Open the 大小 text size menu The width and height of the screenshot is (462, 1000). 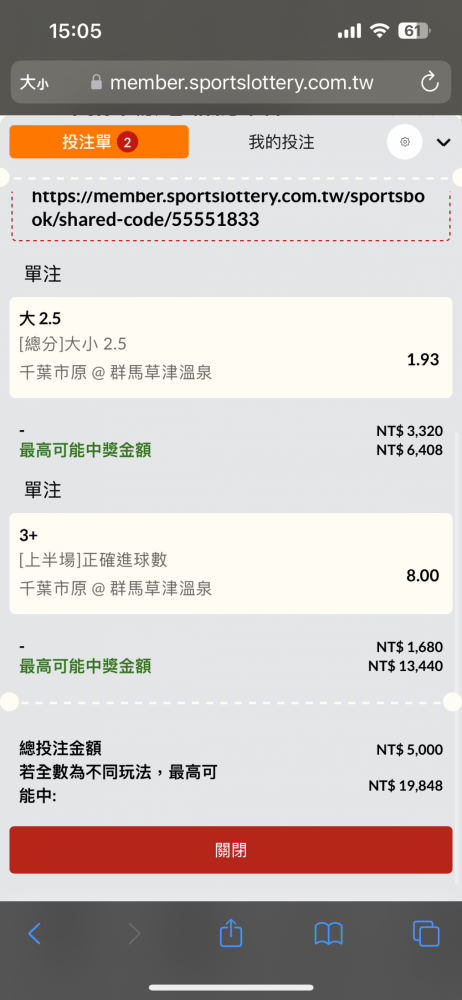34,82
